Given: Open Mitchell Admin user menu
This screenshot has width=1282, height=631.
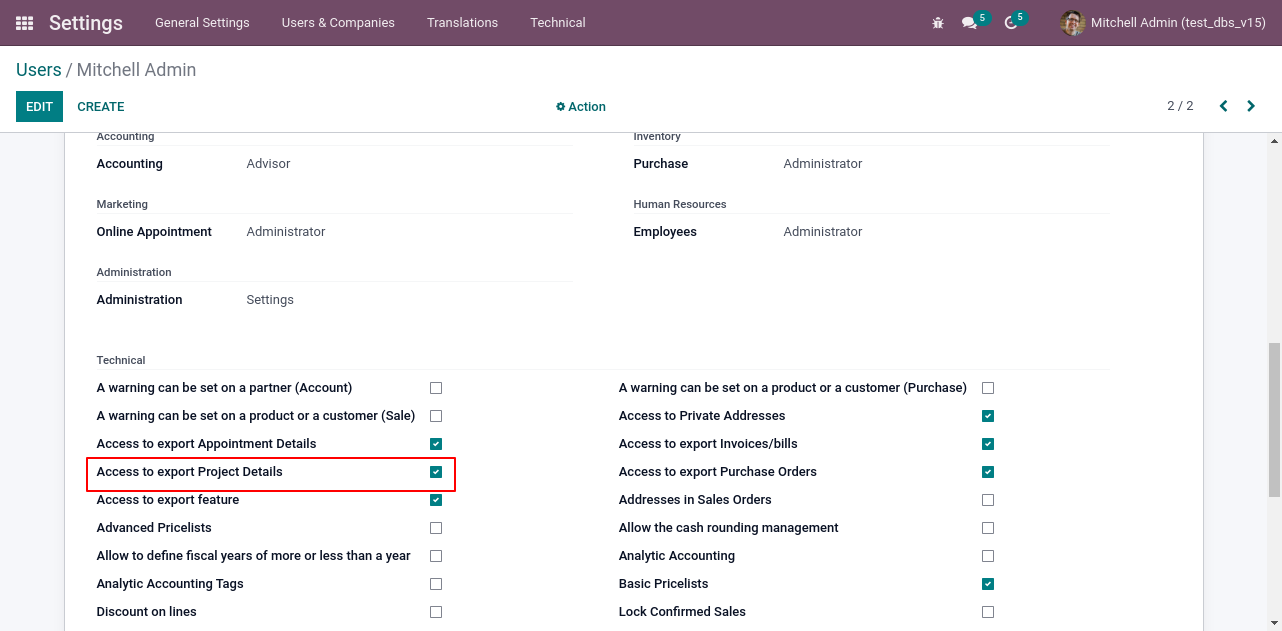Looking at the screenshot, I should click(x=1163, y=23).
